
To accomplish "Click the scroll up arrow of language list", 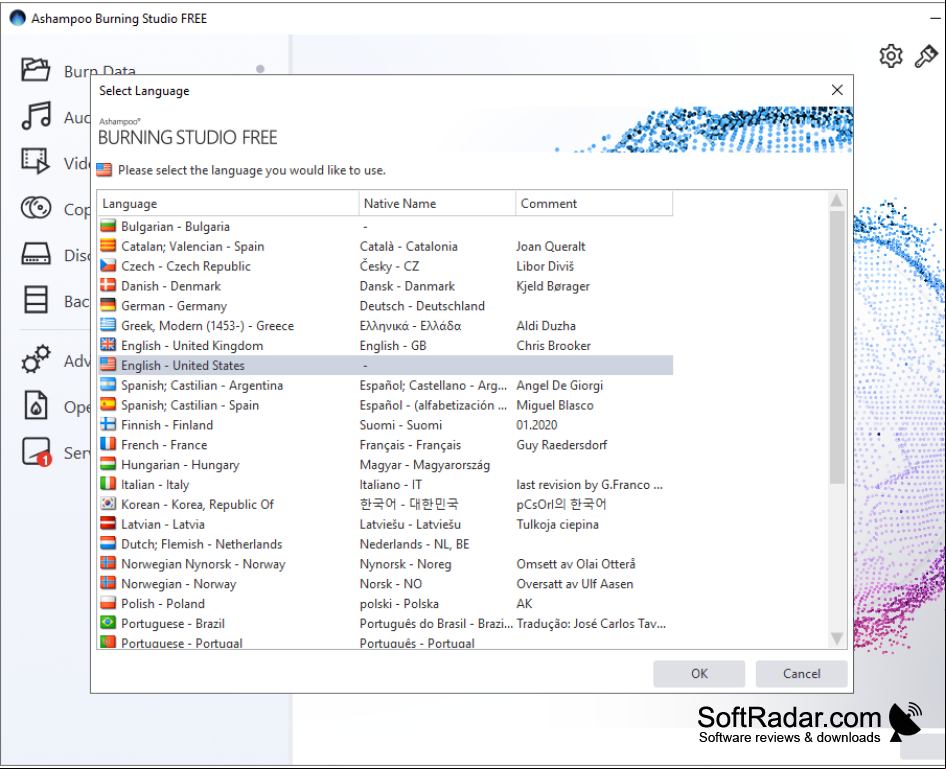I will click(x=837, y=200).
